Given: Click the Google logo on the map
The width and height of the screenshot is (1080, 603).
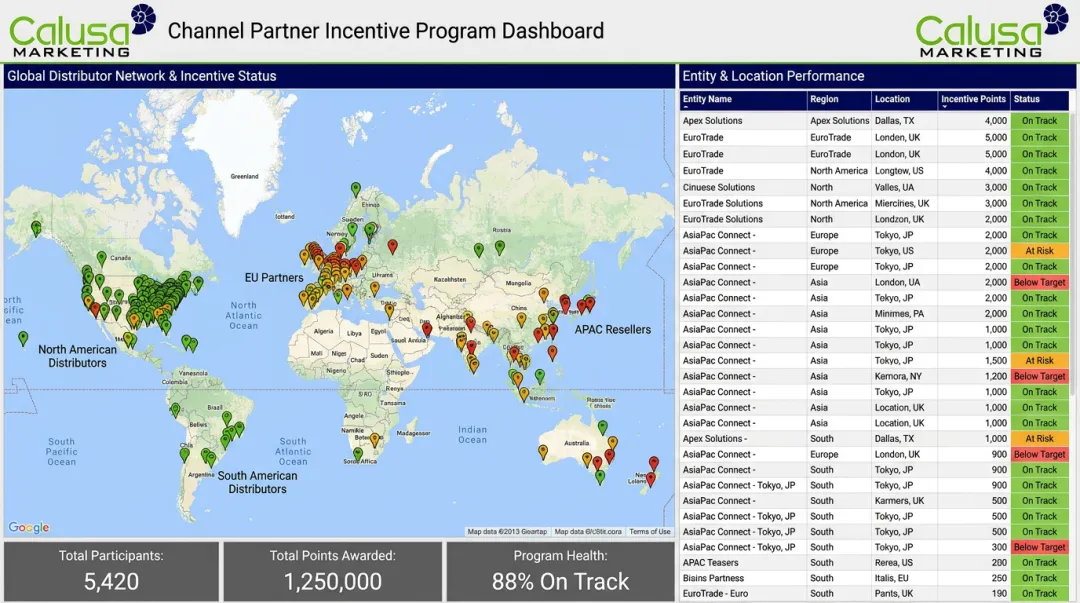Looking at the screenshot, I should tap(29, 527).
